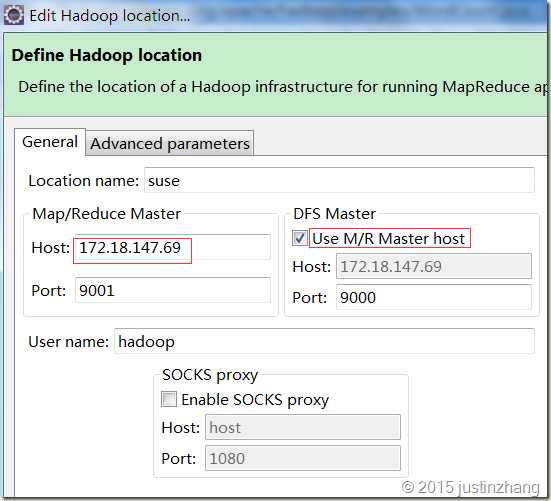
Task: Click the User name: label
Action: [69, 342]
